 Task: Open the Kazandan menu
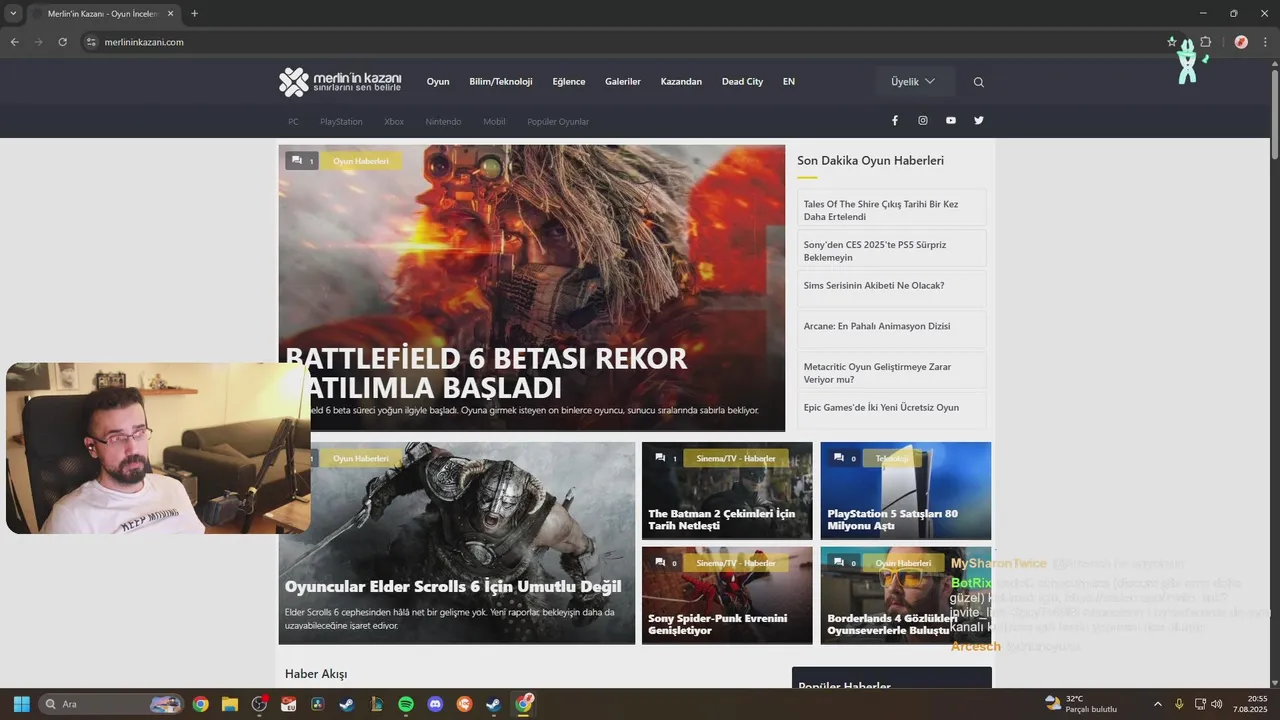(x=681, y=82)
